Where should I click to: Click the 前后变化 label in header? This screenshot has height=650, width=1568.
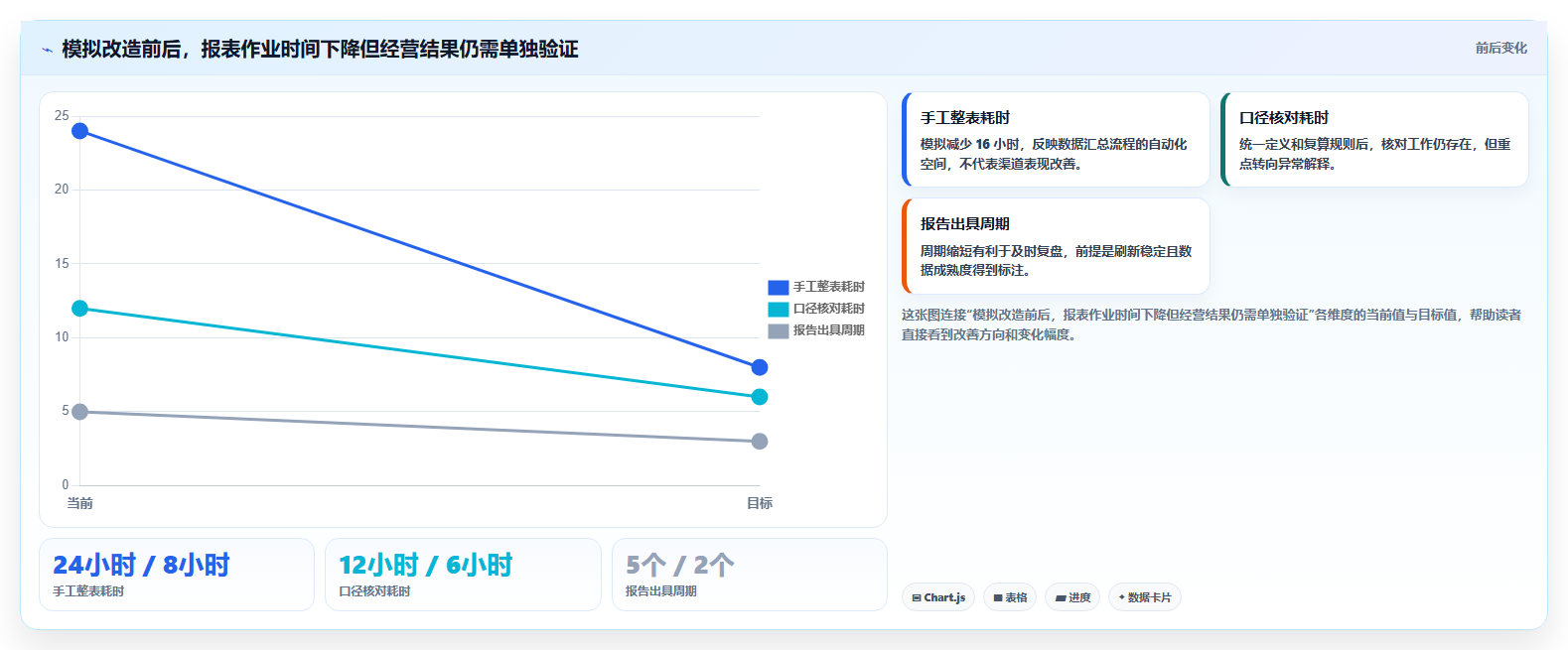pyautogui.click(x=1500, y=48)
